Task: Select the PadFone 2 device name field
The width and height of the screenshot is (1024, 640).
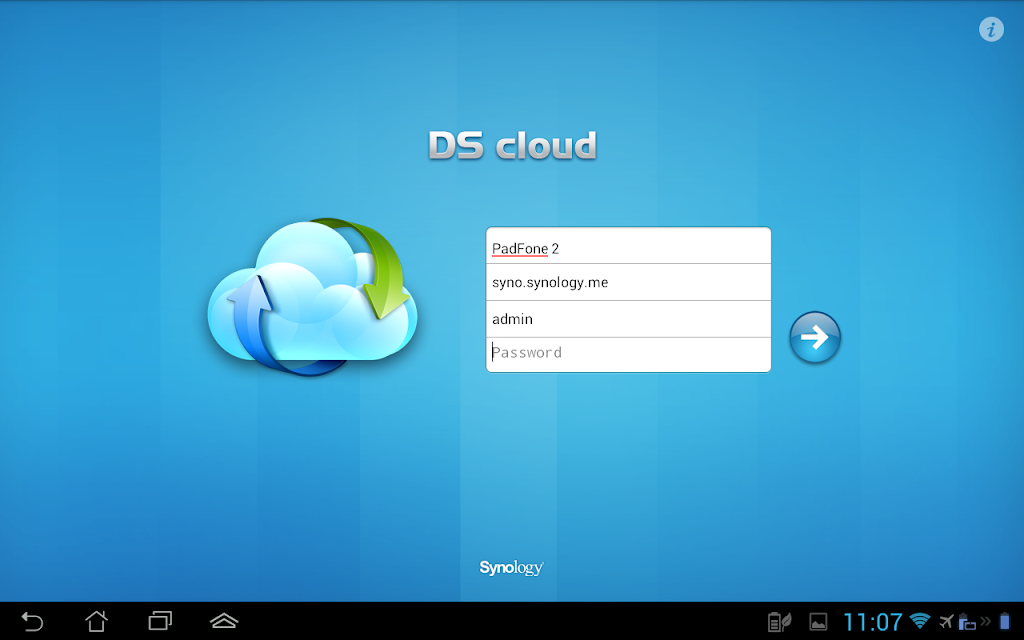Action: coord(628,247)
